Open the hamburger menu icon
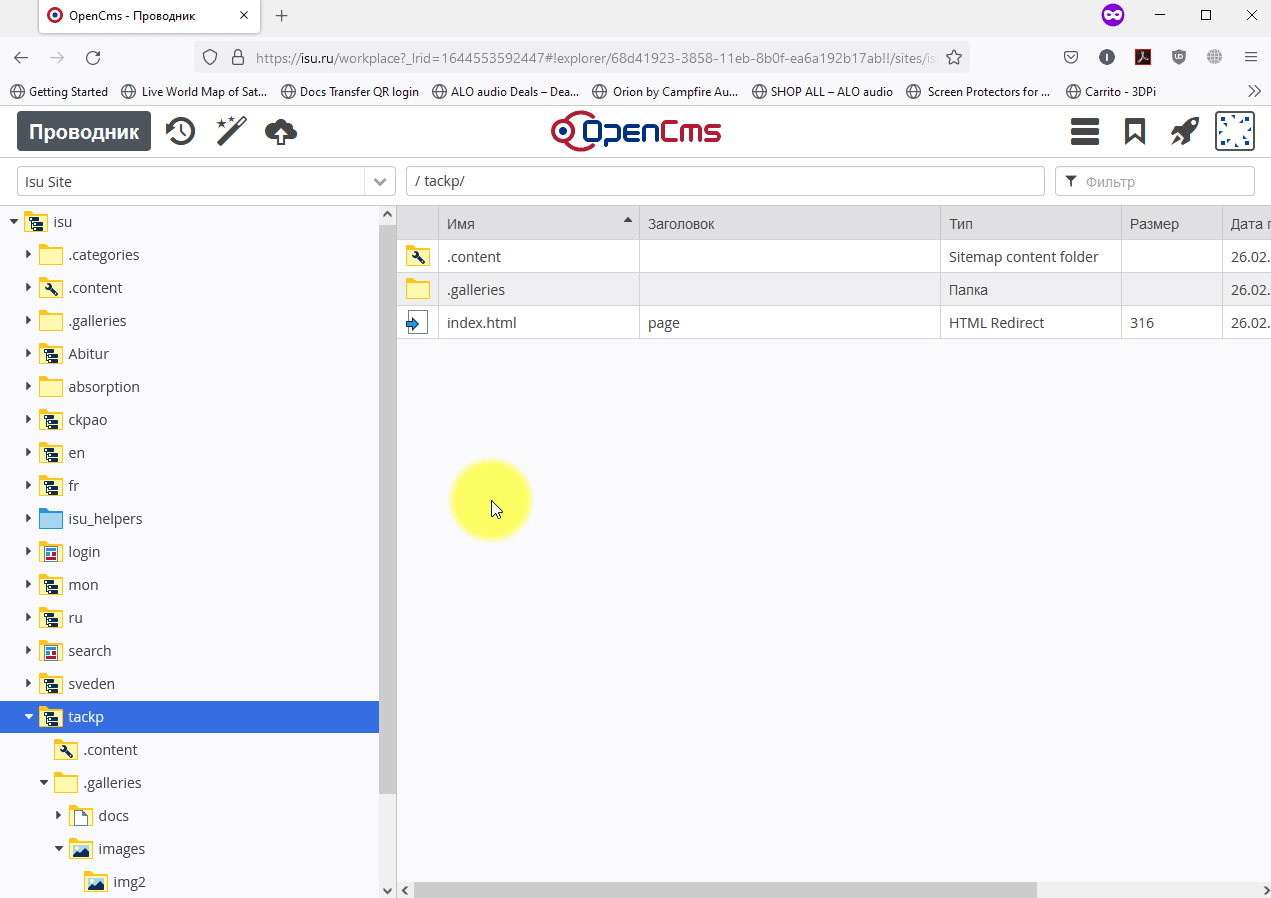This screenshot has height=898, width=1271. [x=1084, y=131]
